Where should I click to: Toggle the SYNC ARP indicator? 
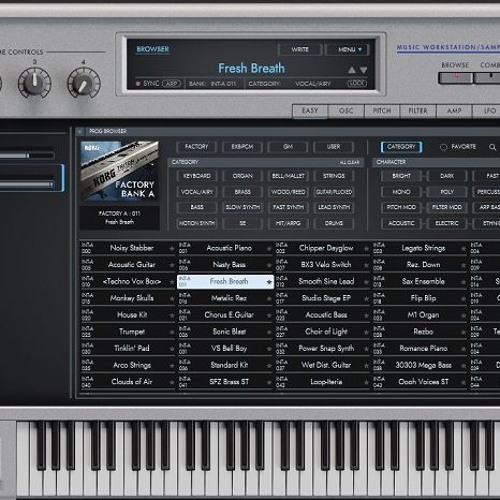[x=158, y=83]
